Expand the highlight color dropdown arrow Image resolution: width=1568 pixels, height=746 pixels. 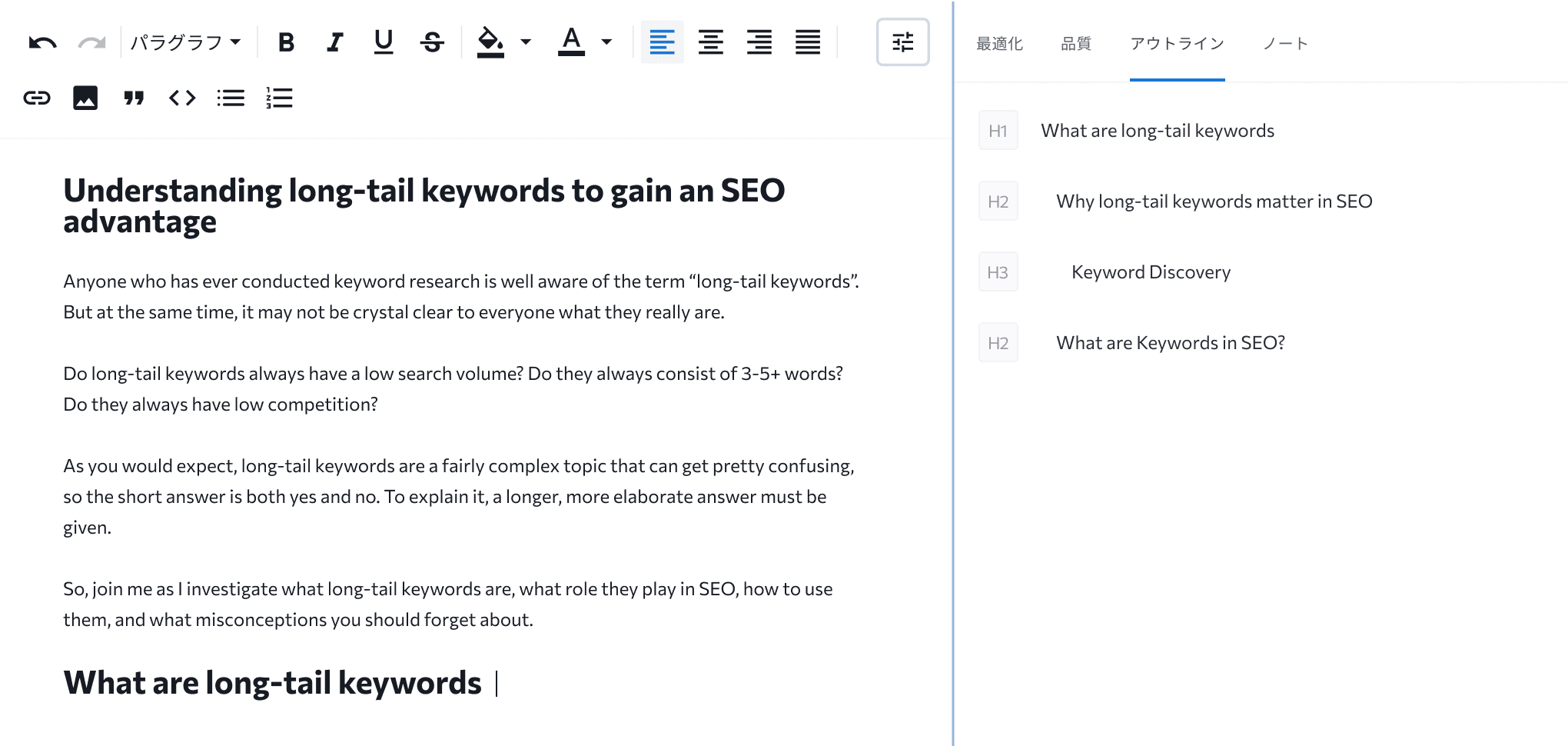tap(526, 42)
